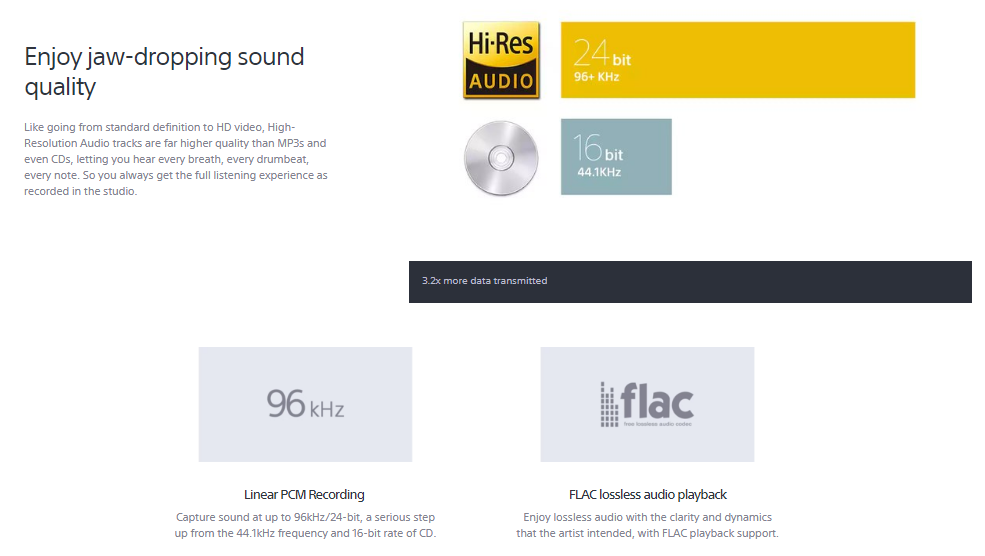This screenshot has height=556, width=985.
Task: Click the flac logo feature image
Action: [x=647, y=405]
